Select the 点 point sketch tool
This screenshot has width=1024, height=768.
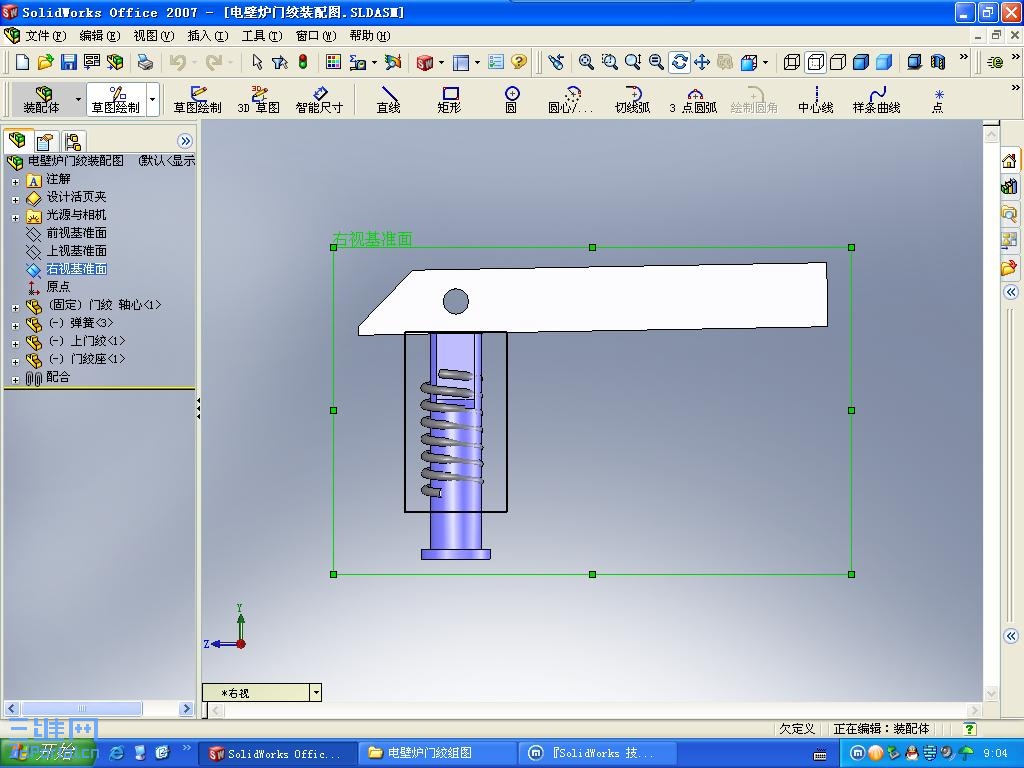[x=938, y=100]
